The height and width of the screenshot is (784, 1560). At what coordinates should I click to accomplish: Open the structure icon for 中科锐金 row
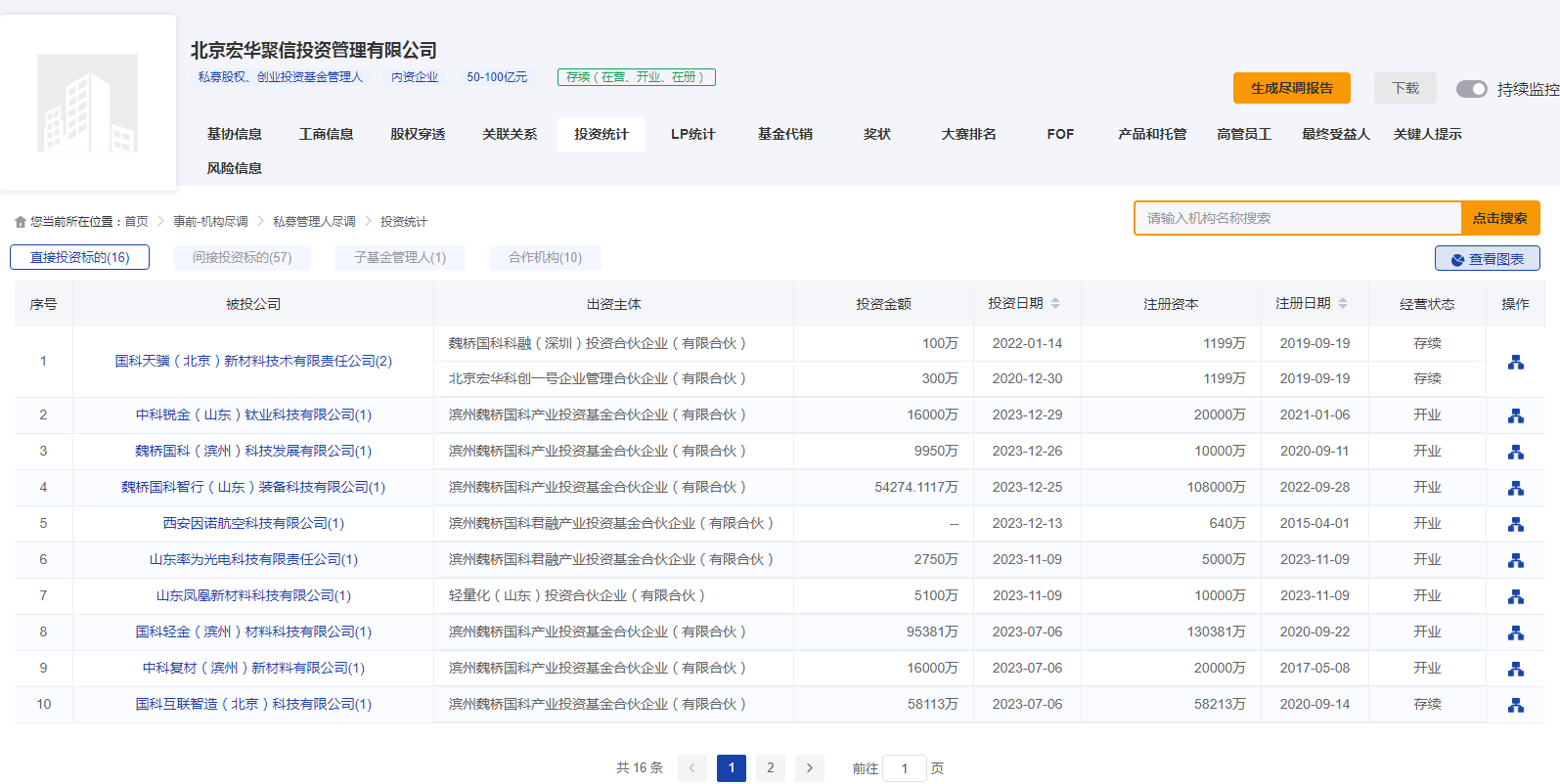(1515, 415)
